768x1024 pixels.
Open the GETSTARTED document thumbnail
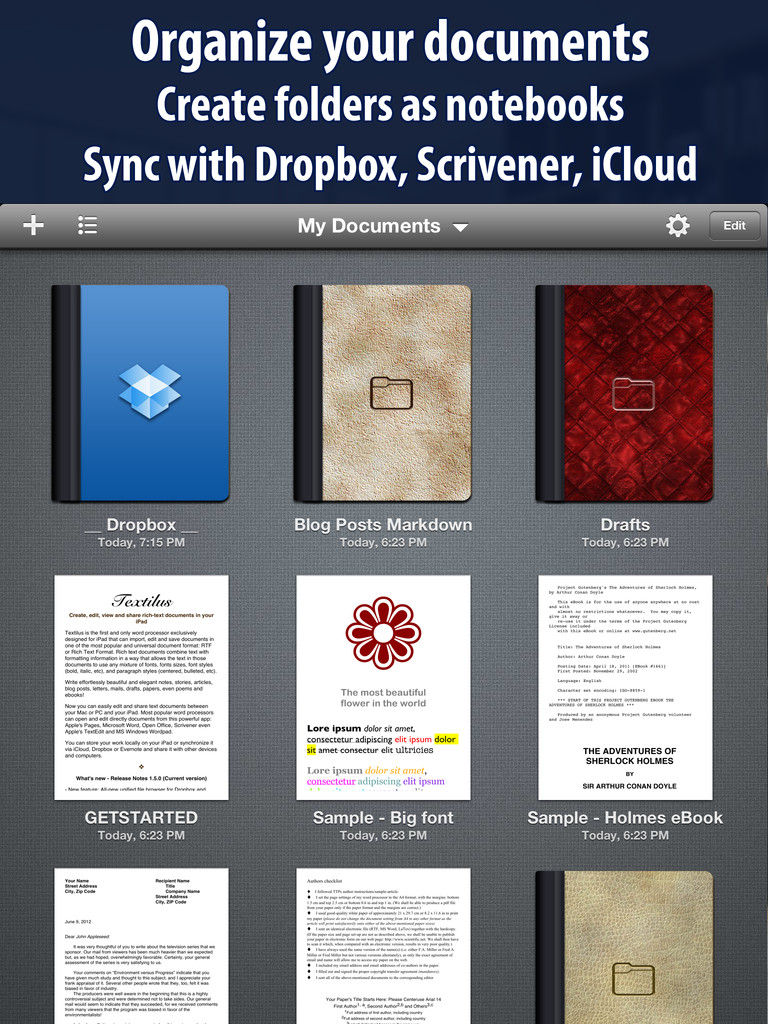(141, 687)
